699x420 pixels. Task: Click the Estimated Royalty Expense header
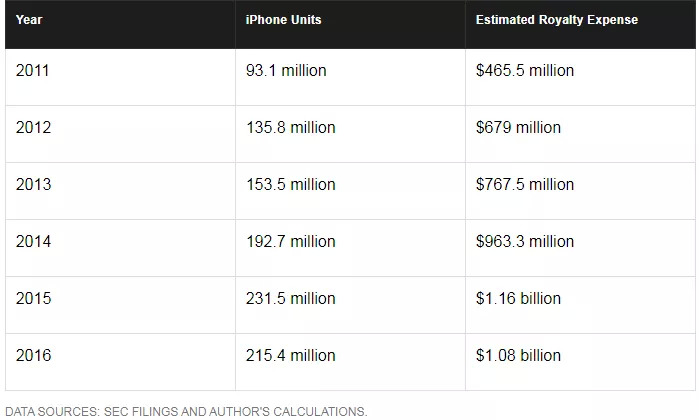[x=556, y=20]
